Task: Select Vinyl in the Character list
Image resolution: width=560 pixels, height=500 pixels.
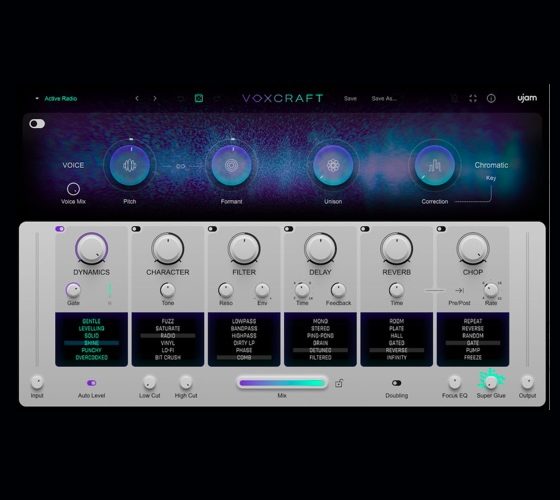Action: (x=168, y=343)
